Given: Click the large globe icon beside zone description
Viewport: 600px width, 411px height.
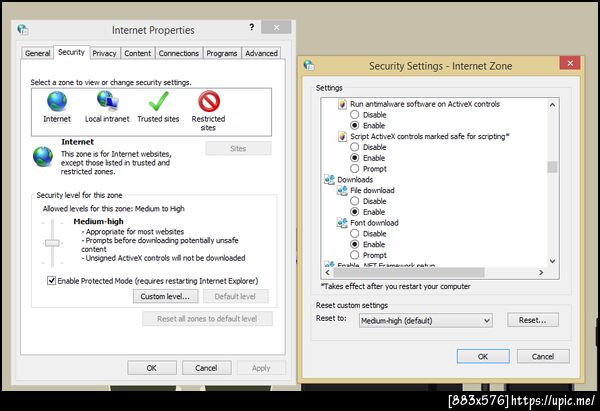Looking at the screenshot, I should click(x=43, y=157).
